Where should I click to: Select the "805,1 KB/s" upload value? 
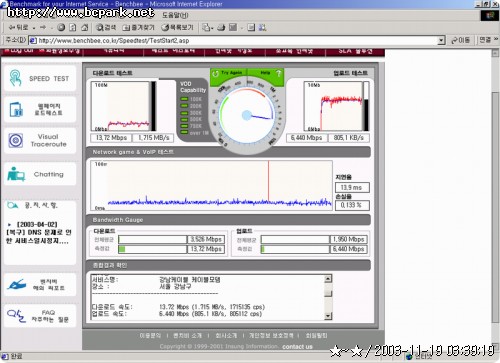349,138
